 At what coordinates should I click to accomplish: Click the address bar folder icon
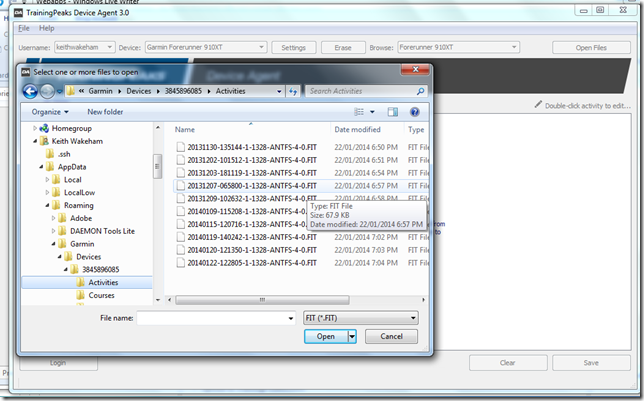[71, 91]
